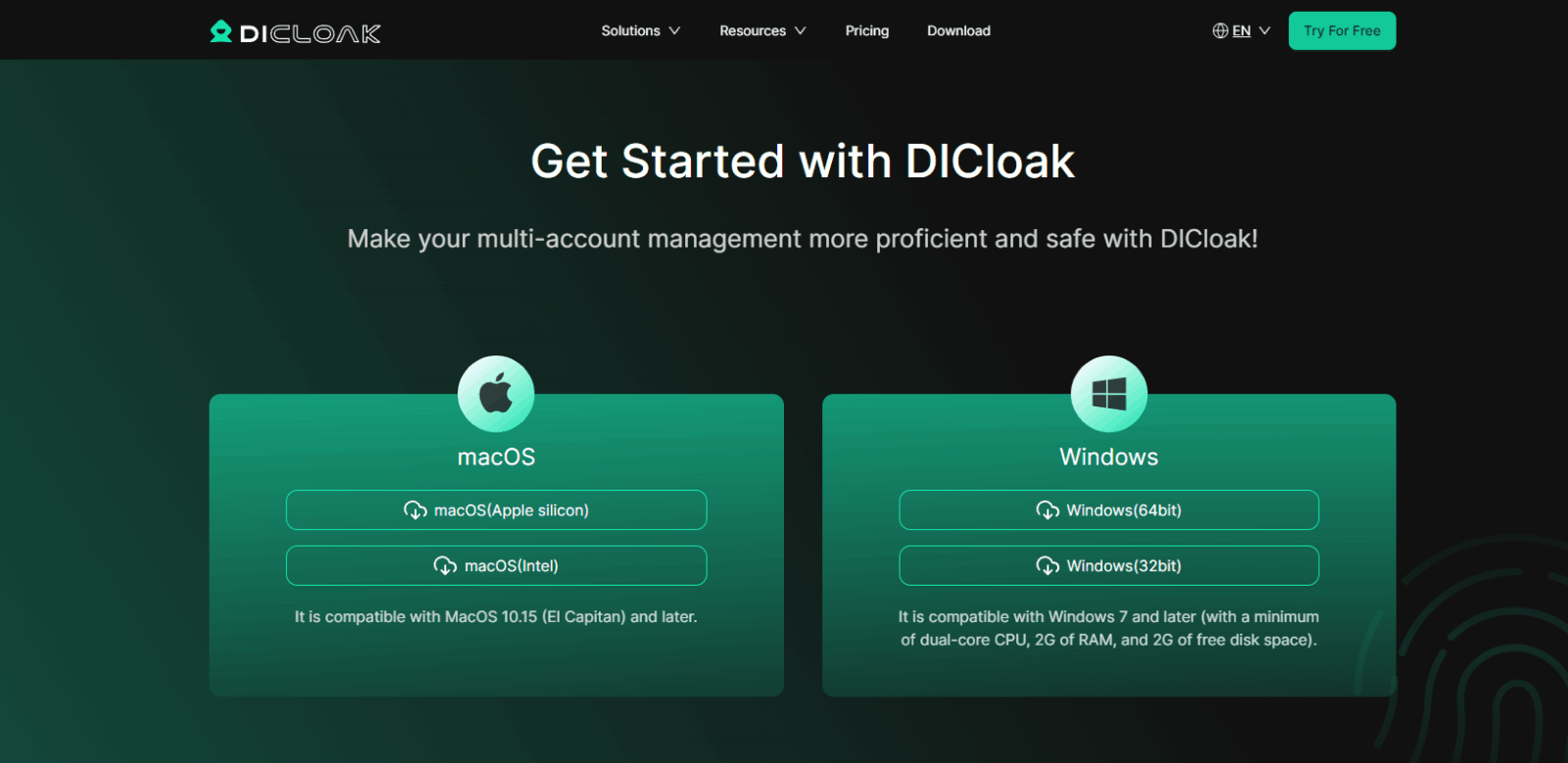The width and height of the screenshot is (1568, 763).
Task: Click the cloud download icon for Apple silicon
Action: click(x=416, y=510)
